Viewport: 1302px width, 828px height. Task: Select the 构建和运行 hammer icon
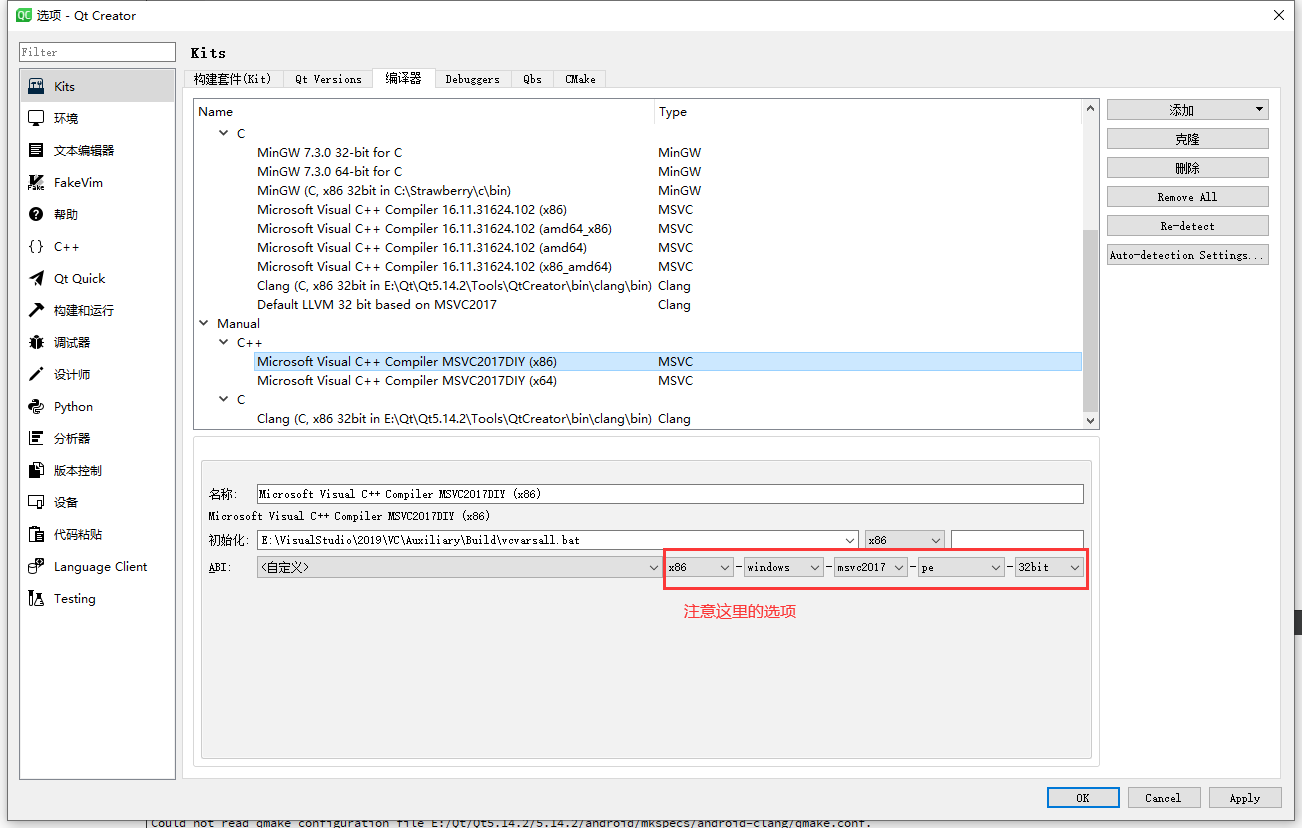coord(36,310)
